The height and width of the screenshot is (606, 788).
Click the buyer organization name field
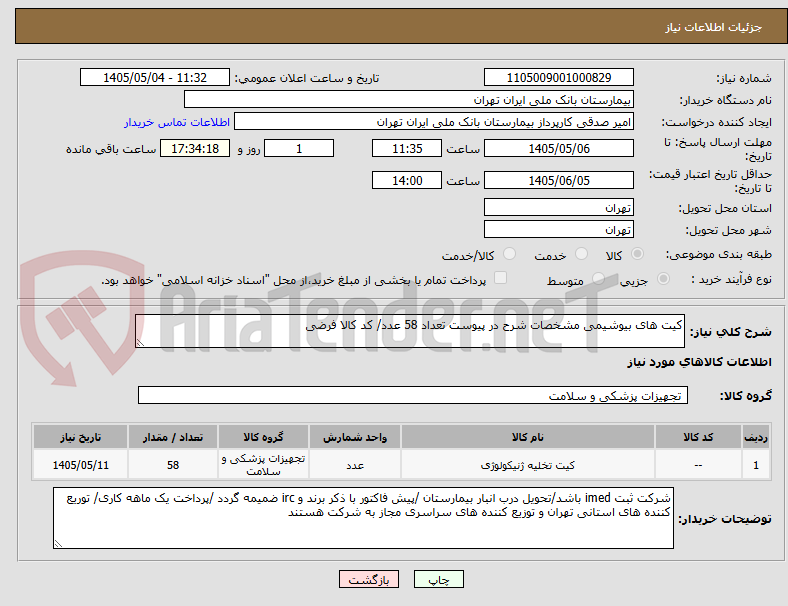409,99
